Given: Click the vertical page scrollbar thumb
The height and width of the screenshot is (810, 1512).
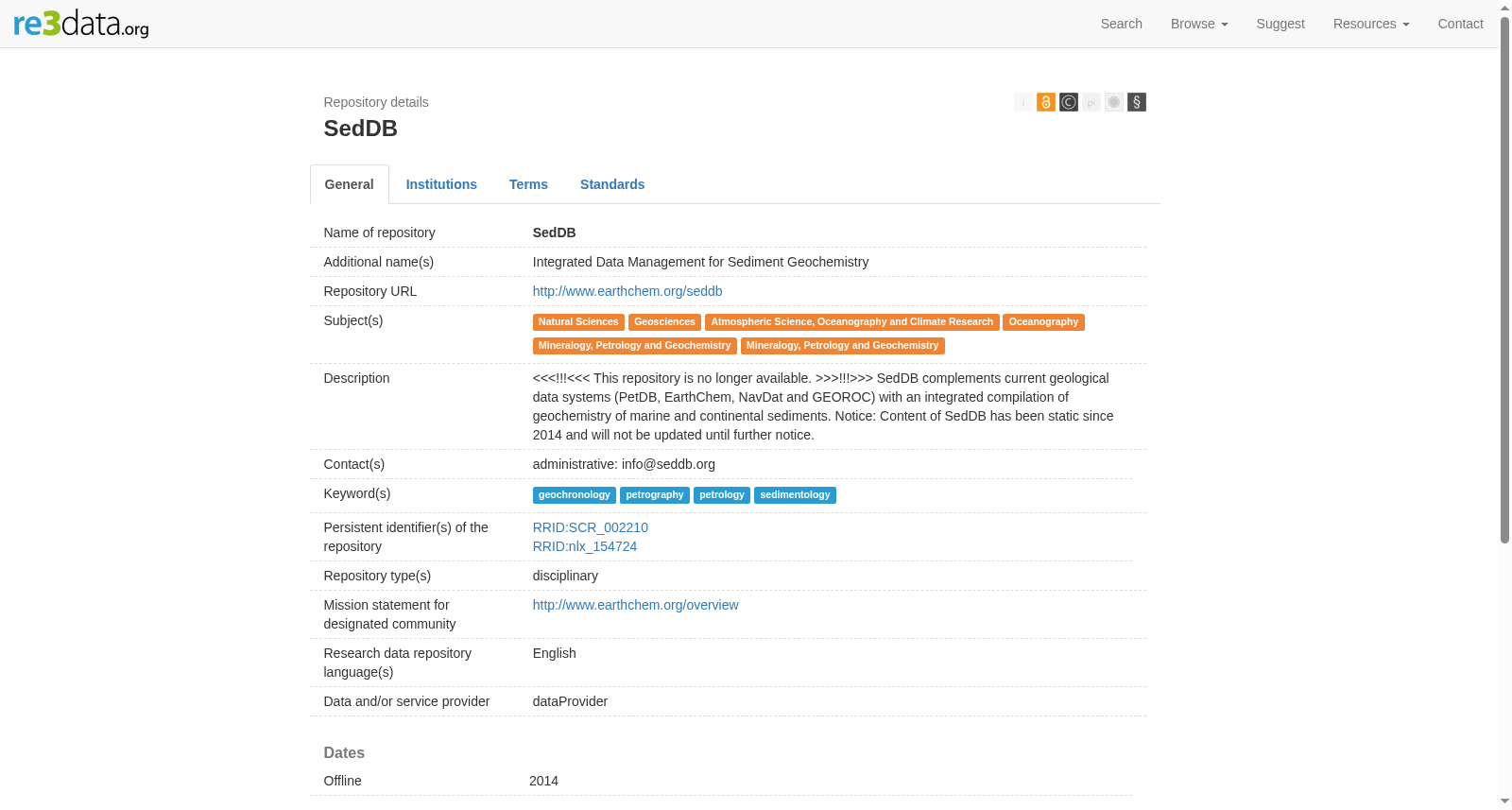Looking at the screenshot, I should (1504, 280).
